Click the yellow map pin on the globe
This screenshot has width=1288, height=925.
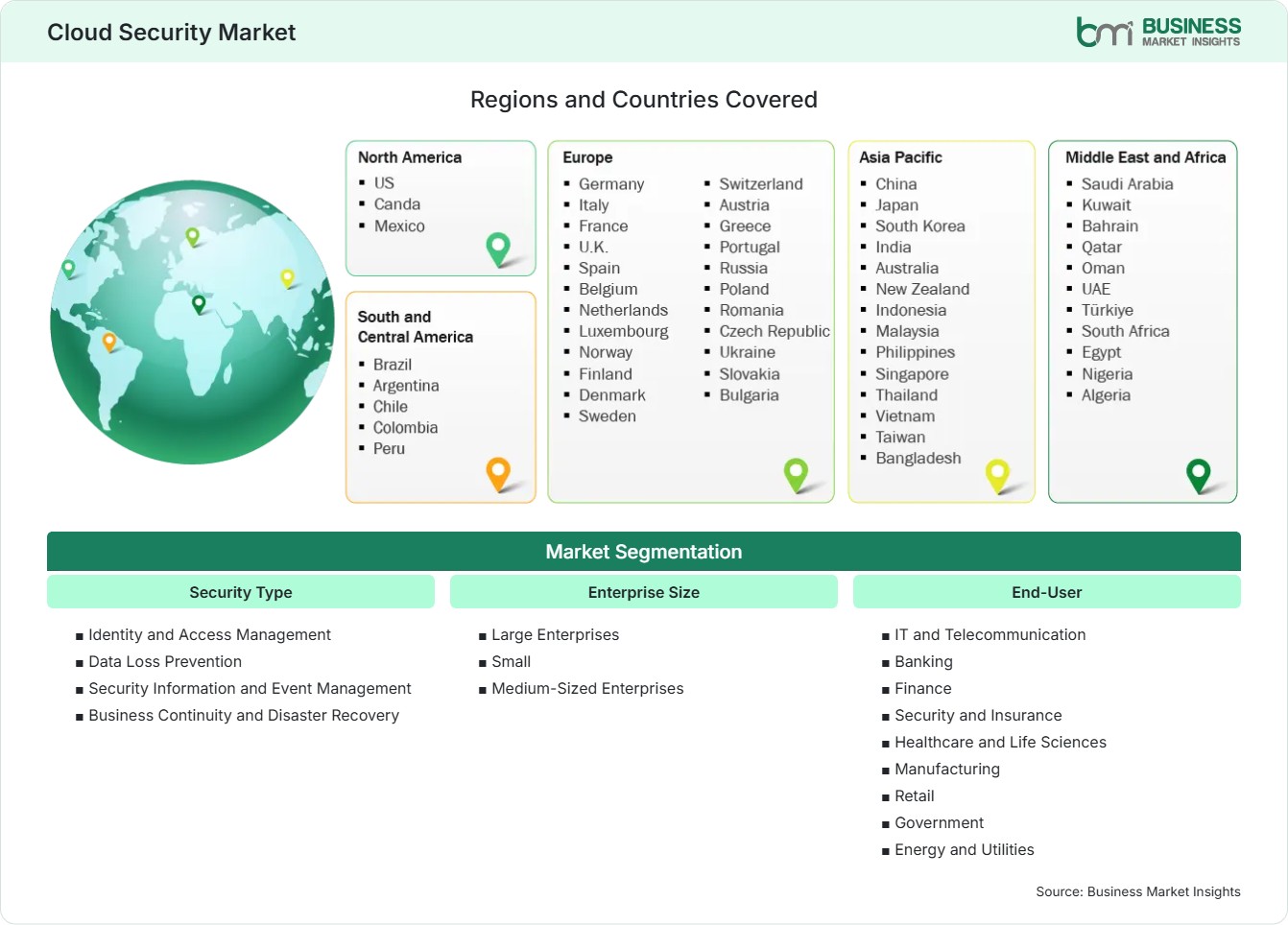coord(287,278)
